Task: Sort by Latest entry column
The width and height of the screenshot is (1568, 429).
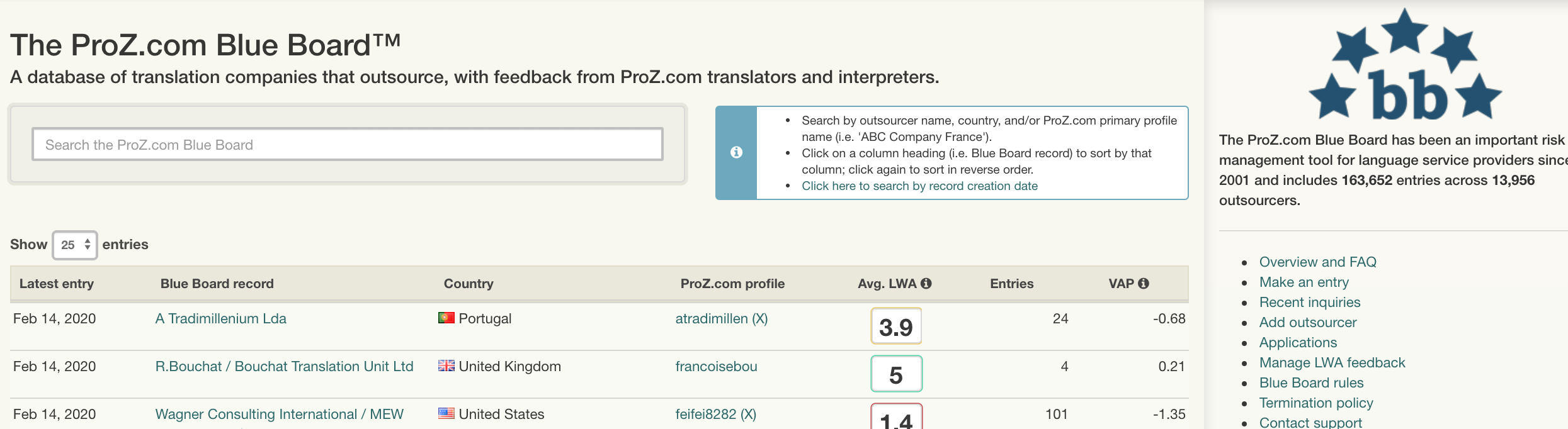Action: (57, 284)
